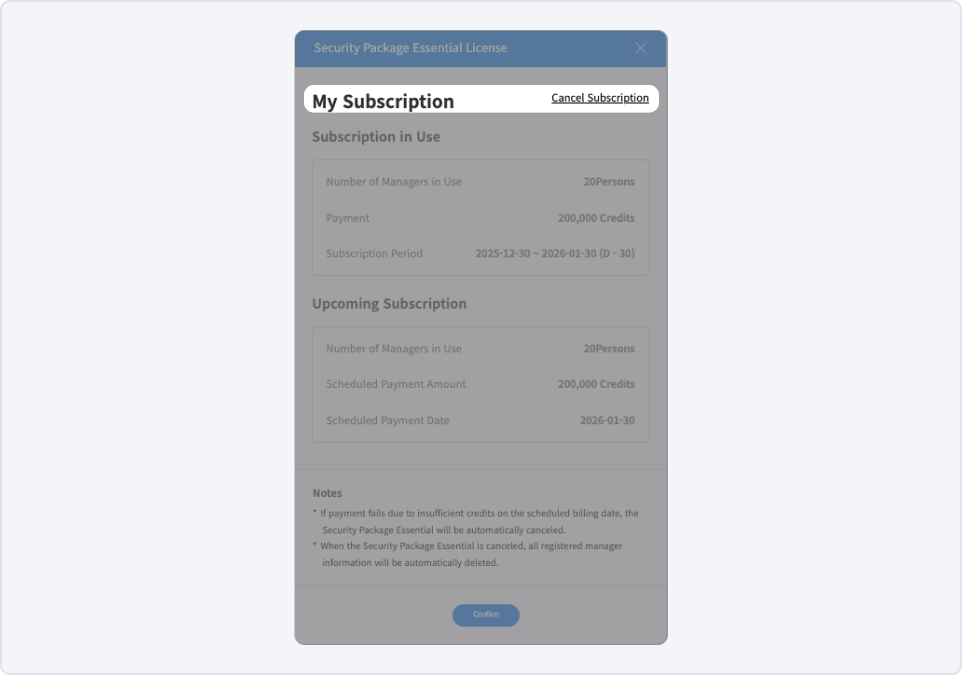The image size is (962, 675).
Task: Click the Subscription Period label
Action: tap(374, 253)
